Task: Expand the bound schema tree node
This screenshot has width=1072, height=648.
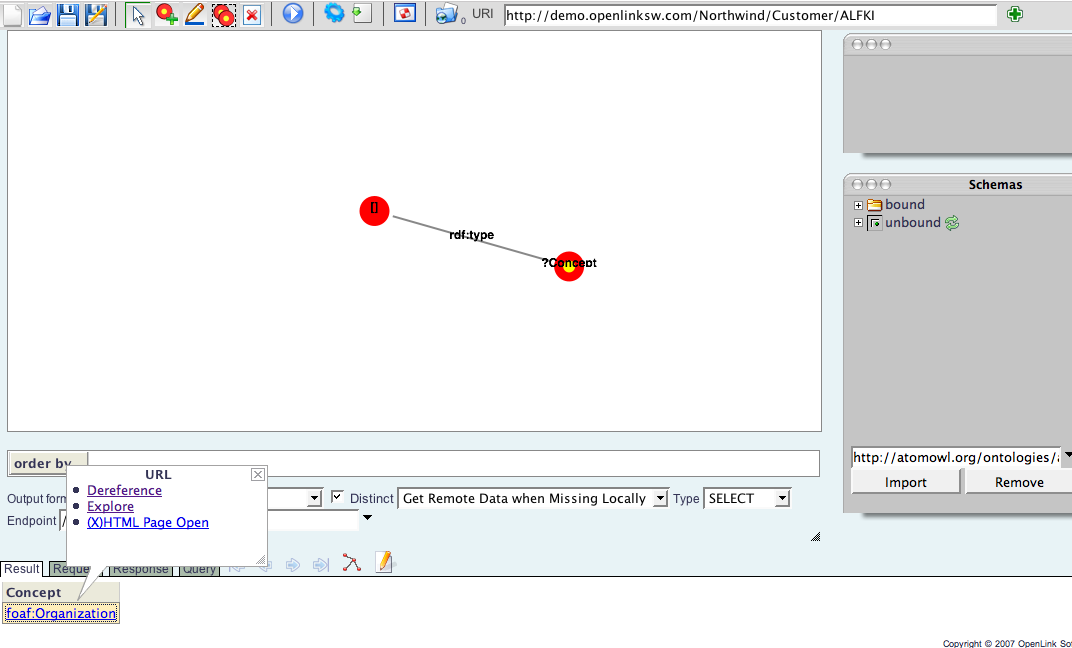Action: tap(858, 205)
